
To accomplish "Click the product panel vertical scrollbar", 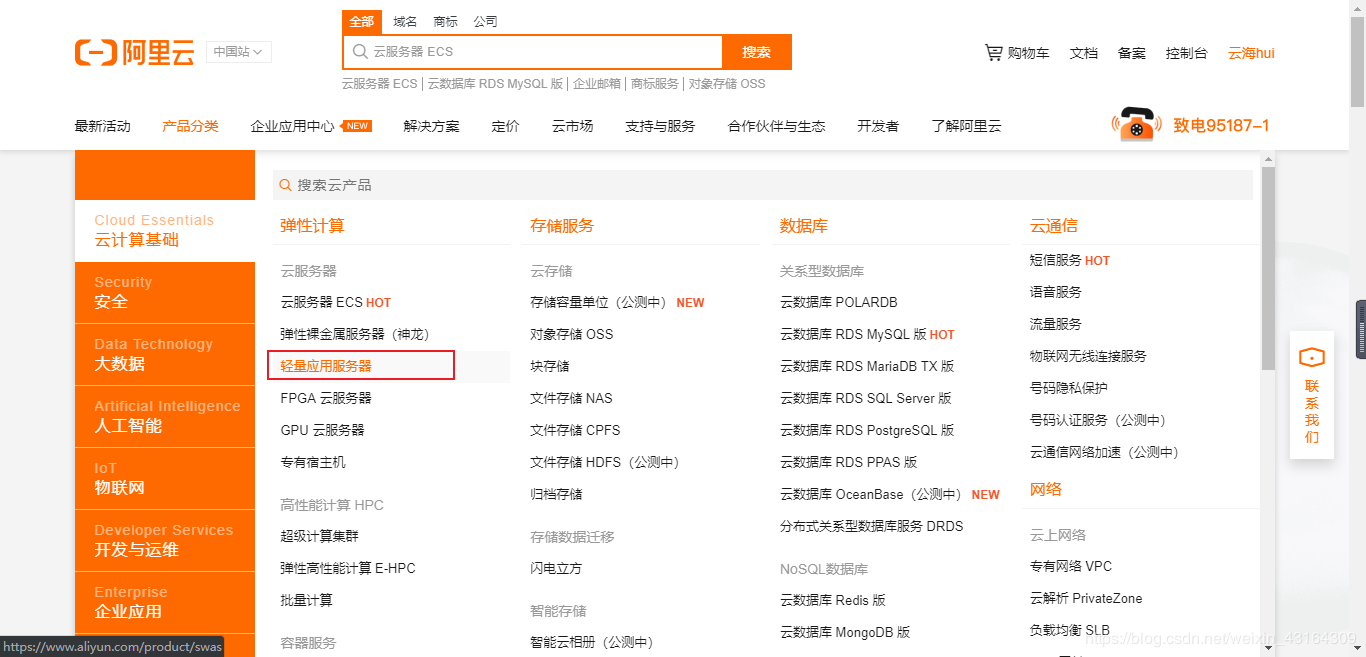I will 1268,268.
